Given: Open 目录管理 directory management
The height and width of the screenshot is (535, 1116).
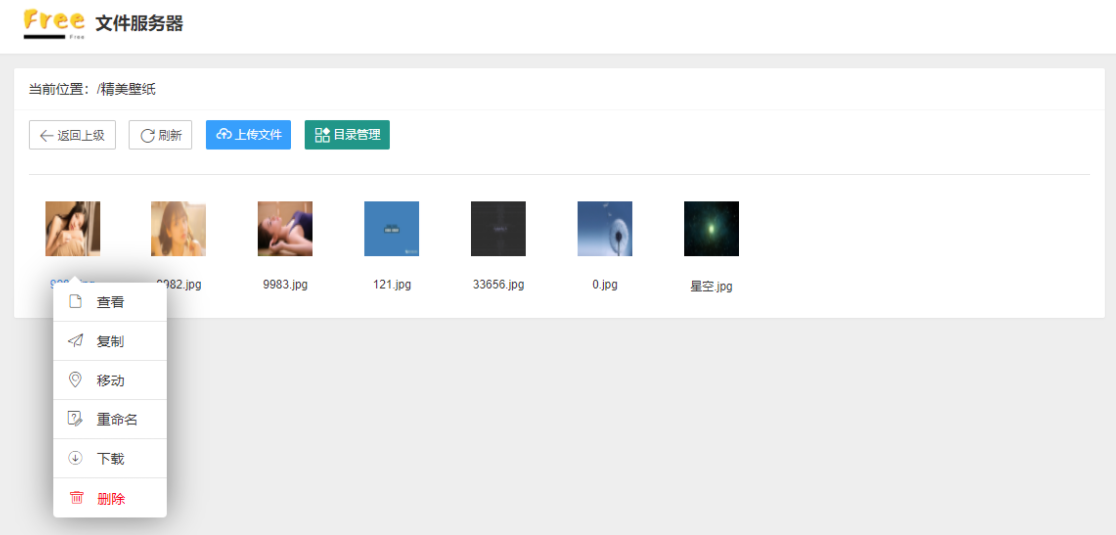Looking at the screenshot, I should (x=347, y=135).
